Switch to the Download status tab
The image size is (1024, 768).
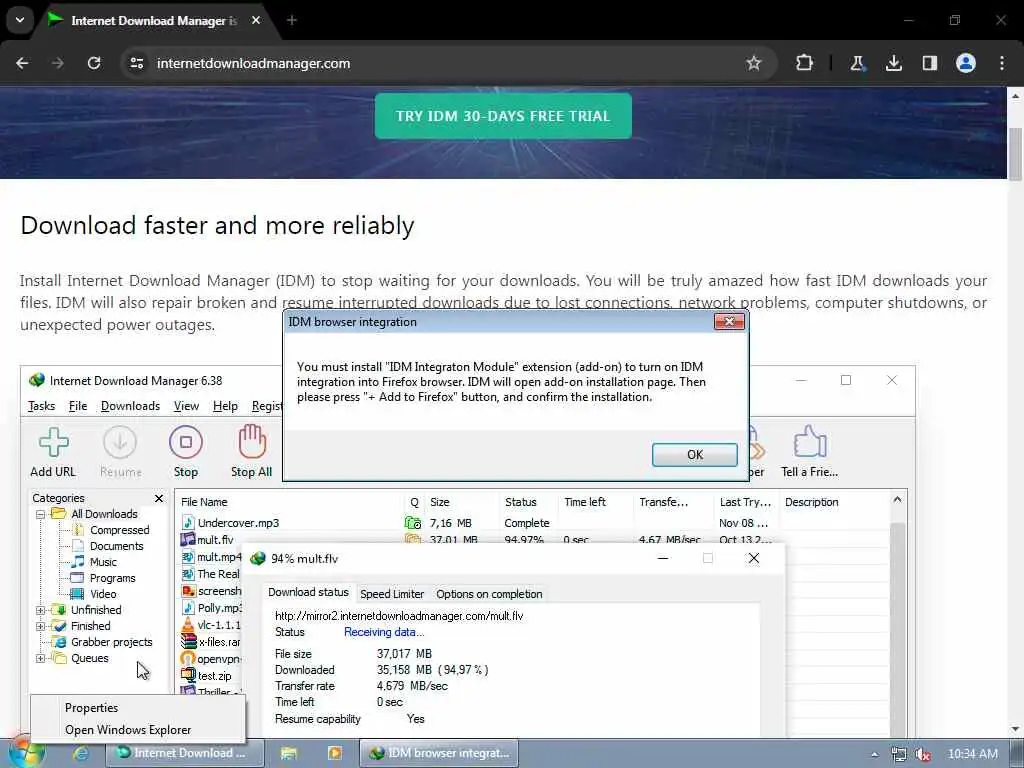[x=308, y=592]
